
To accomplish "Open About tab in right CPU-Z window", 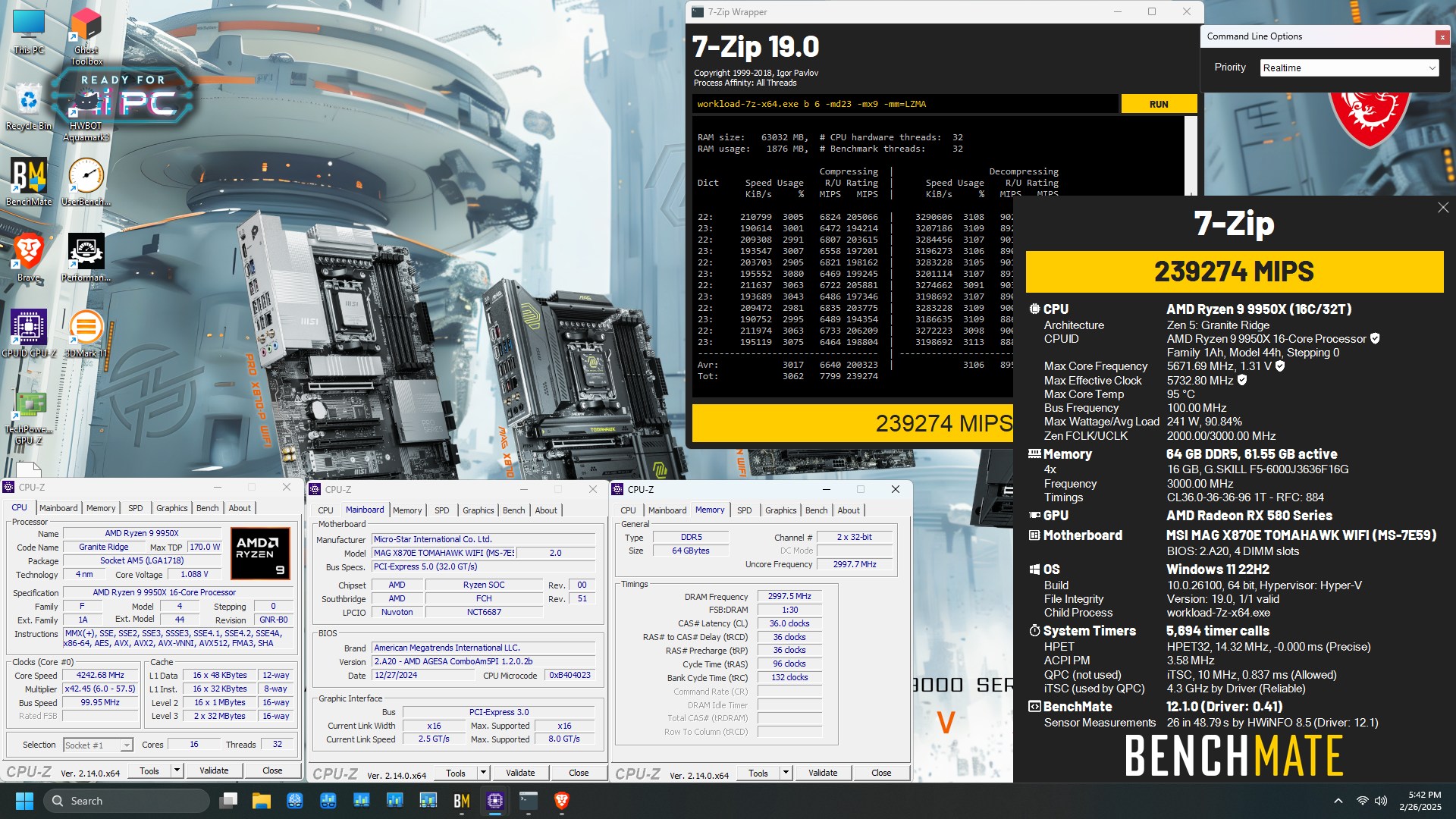I will point(849,510).
